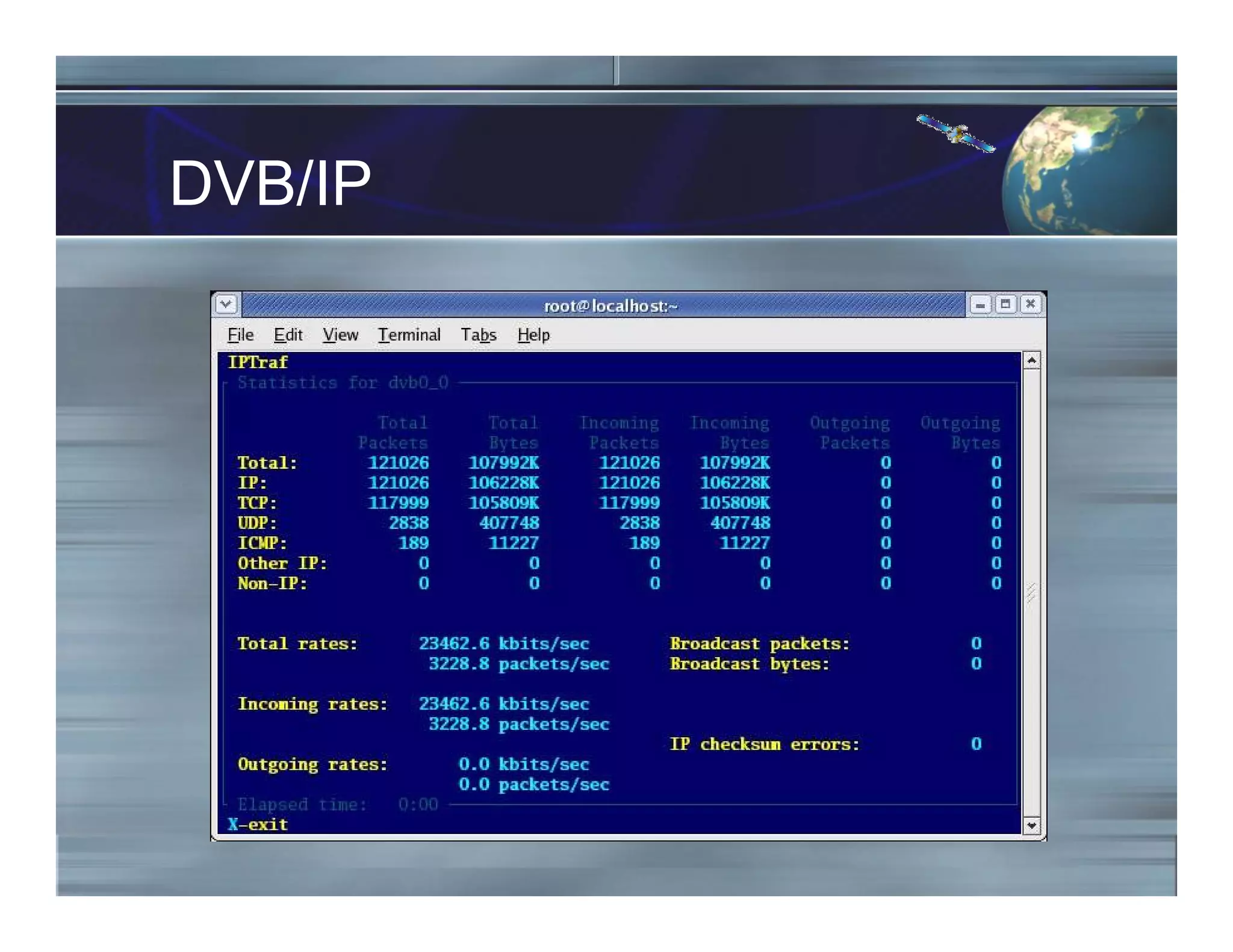Click the 'ICMP:' row label

tap(262, 543)
